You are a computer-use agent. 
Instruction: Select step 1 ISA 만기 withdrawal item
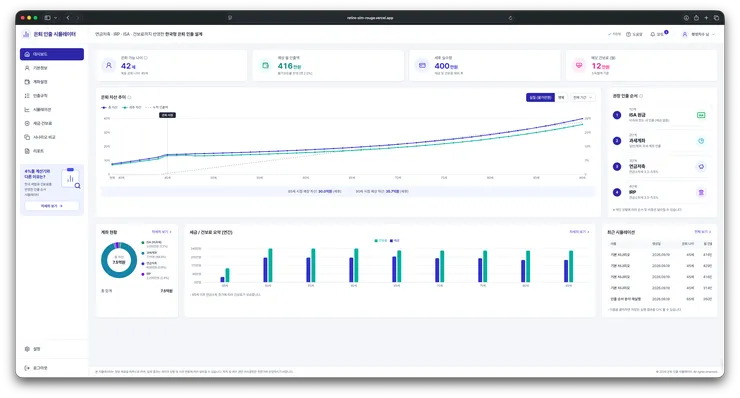661,115
